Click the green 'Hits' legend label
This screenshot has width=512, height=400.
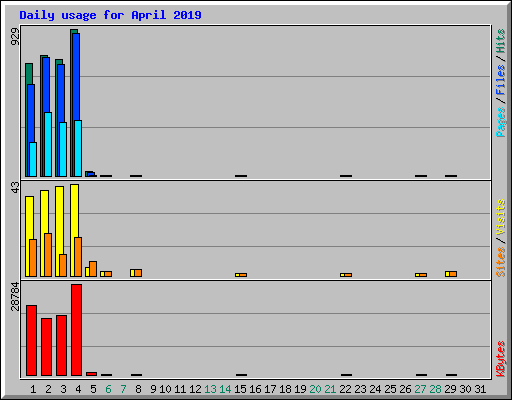501,41
